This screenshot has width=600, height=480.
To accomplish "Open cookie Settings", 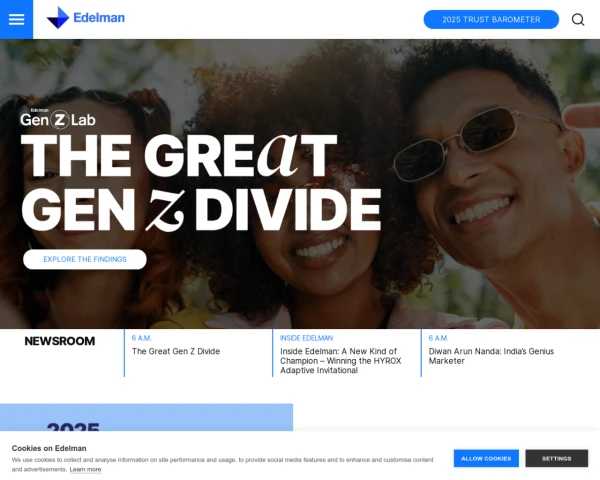I will 556,458.
